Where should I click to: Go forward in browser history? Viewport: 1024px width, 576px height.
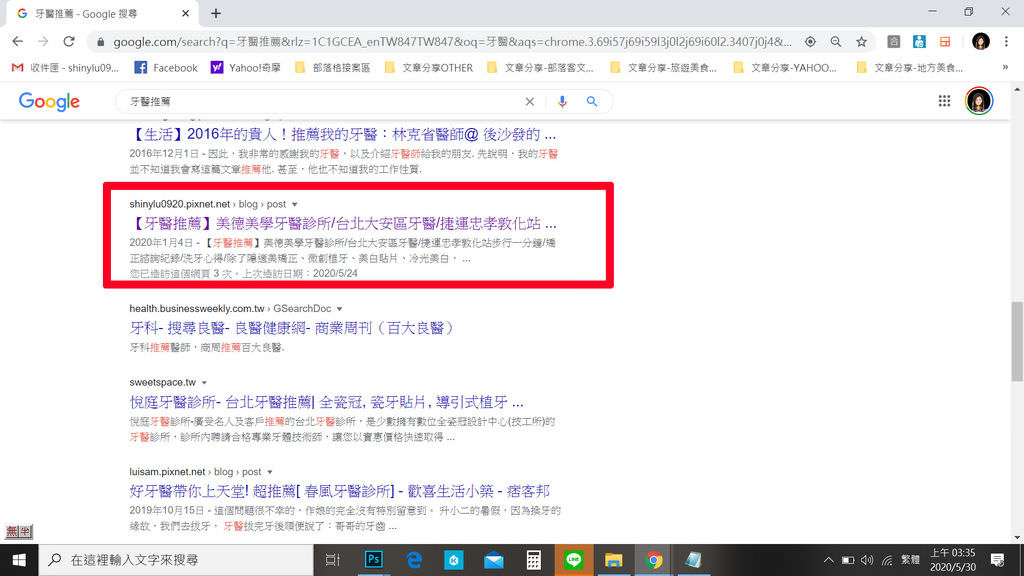[43, 41]
